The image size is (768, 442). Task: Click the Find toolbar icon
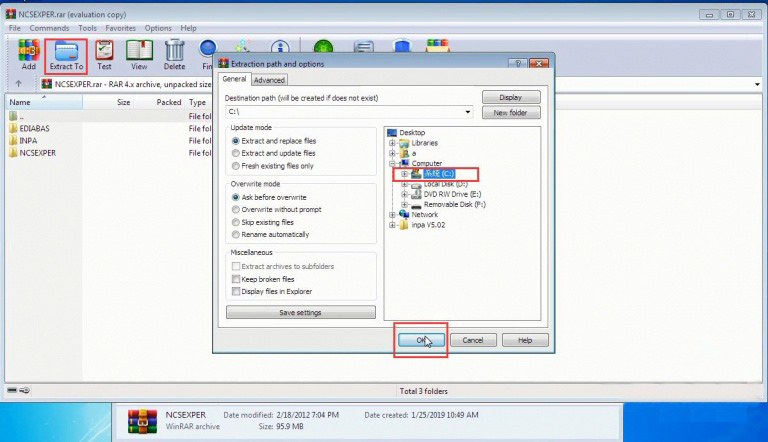208,49
